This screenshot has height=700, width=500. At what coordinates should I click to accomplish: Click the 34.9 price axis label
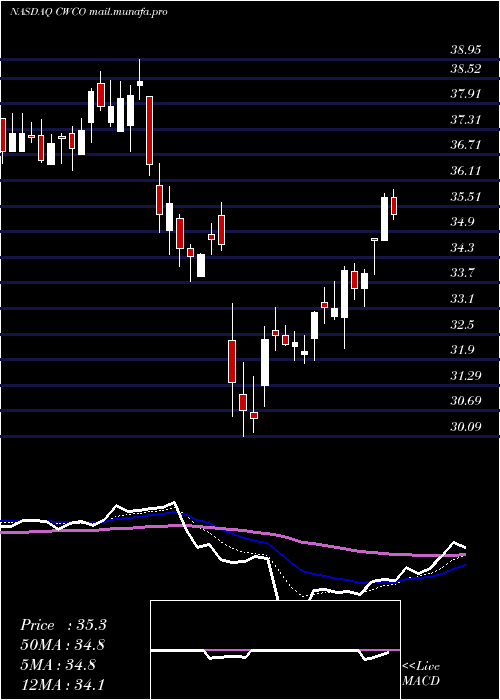pos(462,222)
